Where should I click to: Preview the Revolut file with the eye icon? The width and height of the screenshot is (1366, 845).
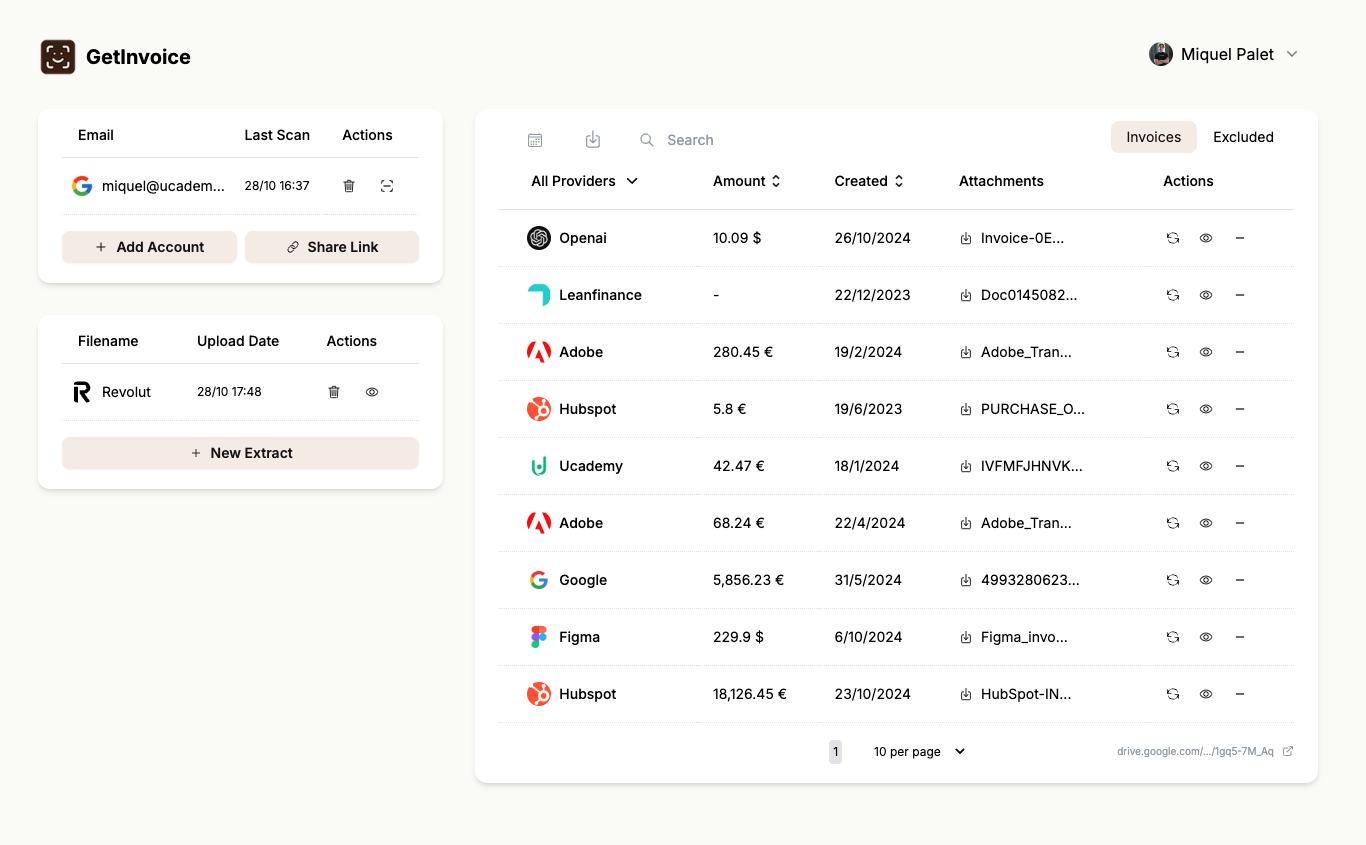tap(371, 391)
